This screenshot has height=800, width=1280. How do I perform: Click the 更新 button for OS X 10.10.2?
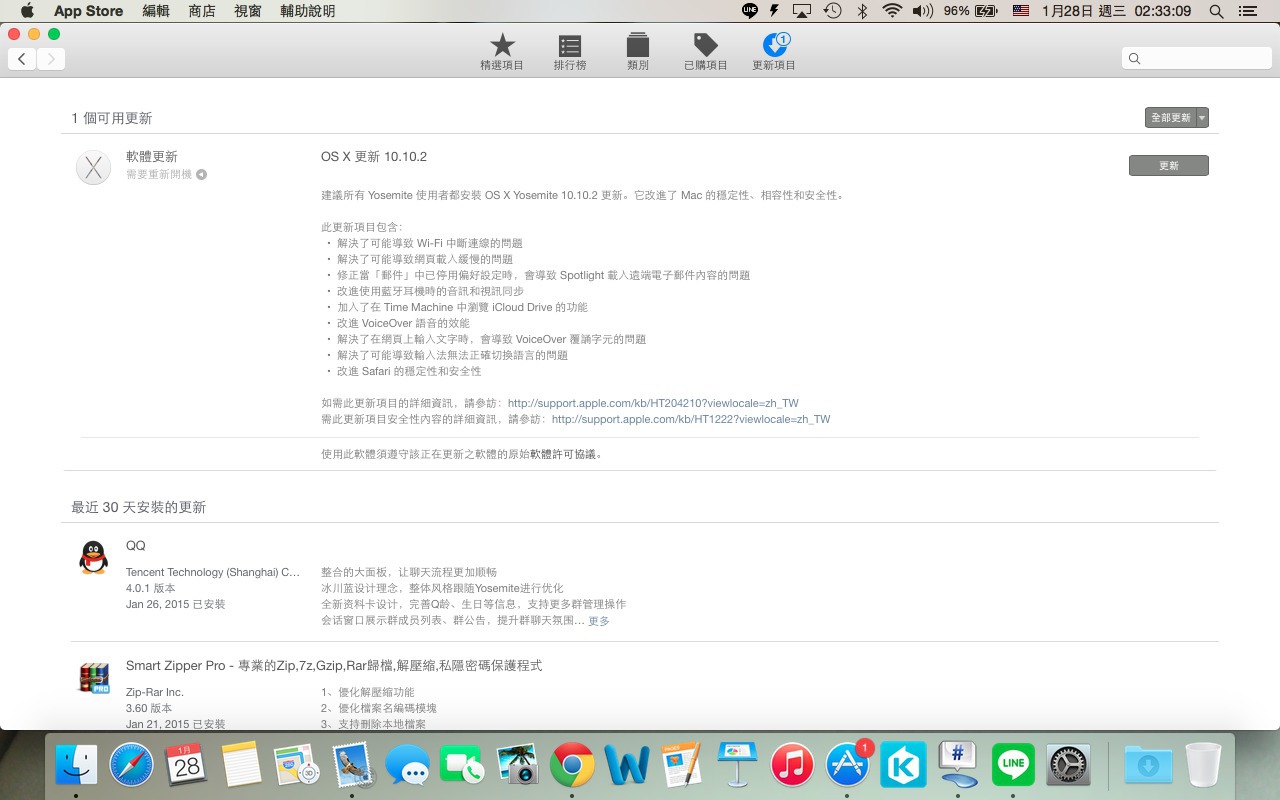click(x=1169, y=165)
